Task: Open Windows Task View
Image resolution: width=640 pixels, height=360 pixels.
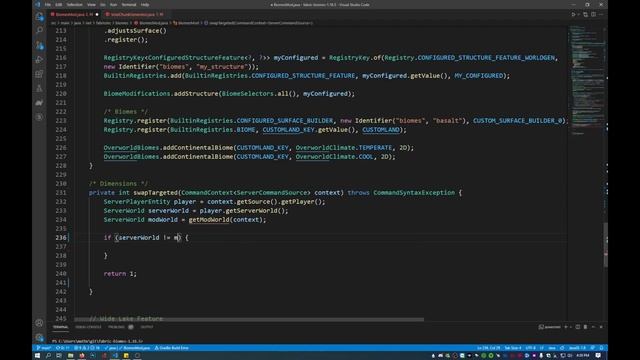Action: click(x=59, y=356)
